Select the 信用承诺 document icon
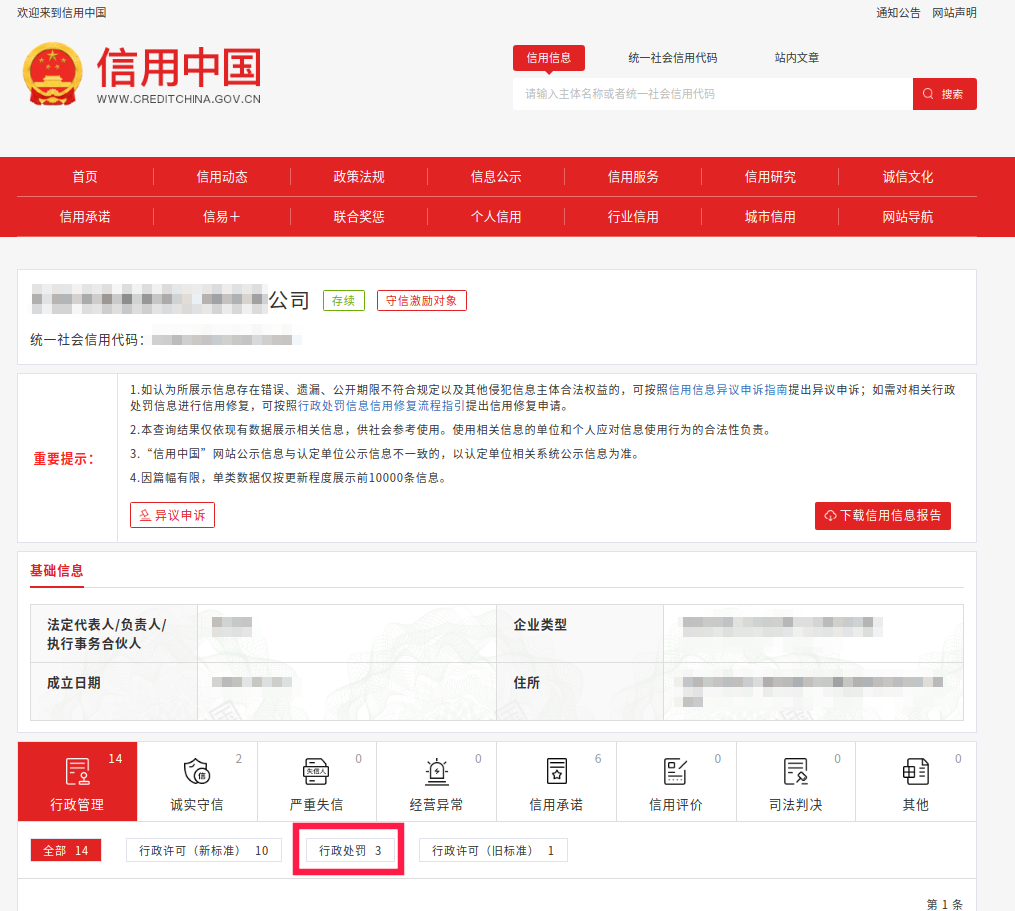1015x911 pixels. tap(557, 771)
